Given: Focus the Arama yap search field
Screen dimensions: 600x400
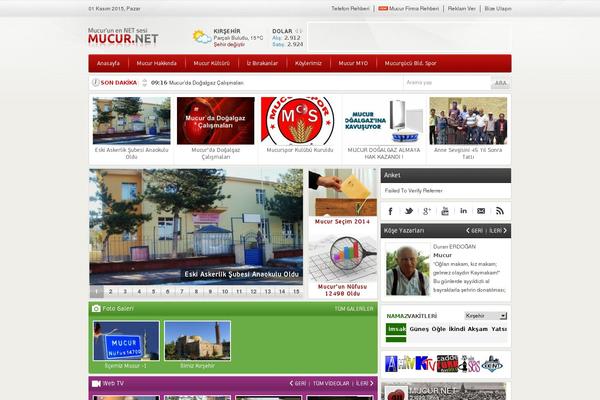Looking at the screenshot, I should click(447, 83).
